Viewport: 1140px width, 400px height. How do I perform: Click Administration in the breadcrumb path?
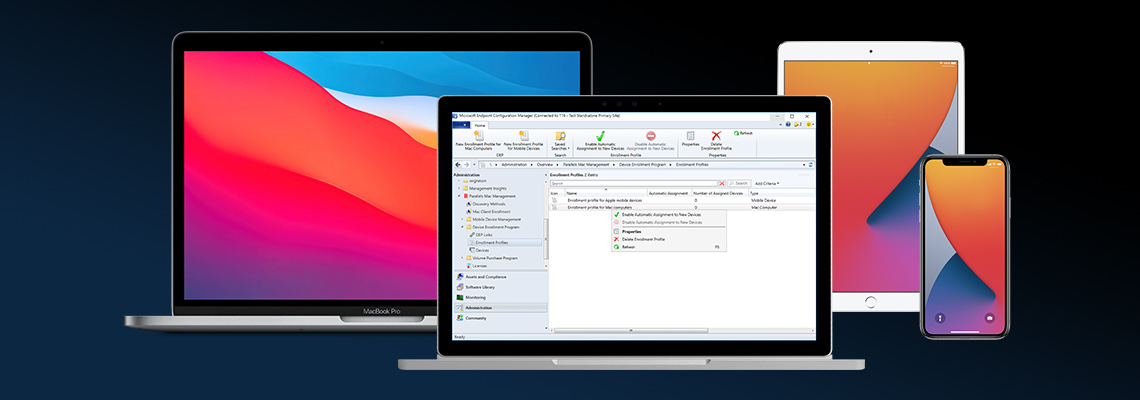(x=514, y=164)
